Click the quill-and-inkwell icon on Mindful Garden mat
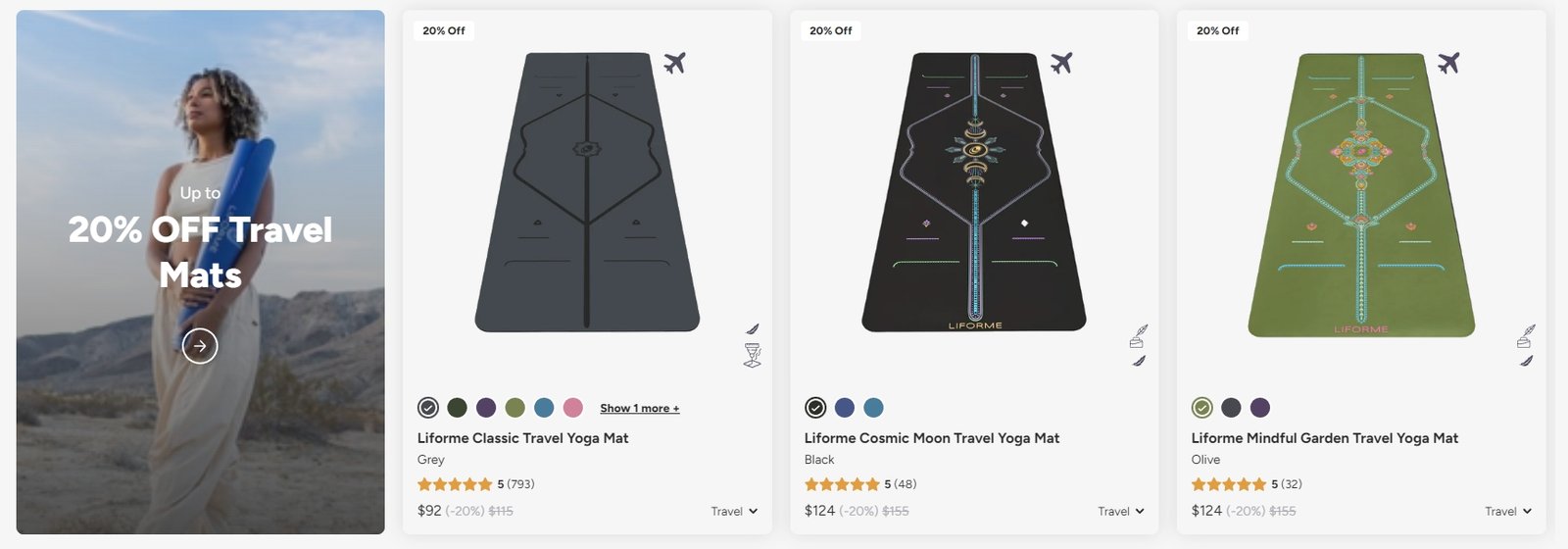The image size is (1568, 549). [x=1525, y=337]
